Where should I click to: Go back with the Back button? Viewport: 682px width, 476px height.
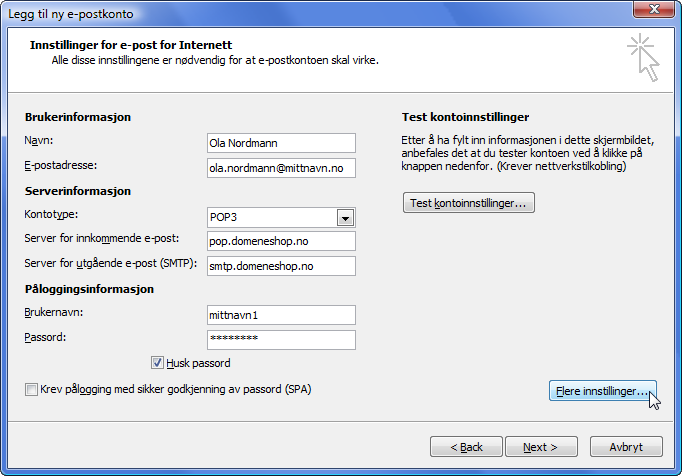pyautogui.click(x=466, y=446)
